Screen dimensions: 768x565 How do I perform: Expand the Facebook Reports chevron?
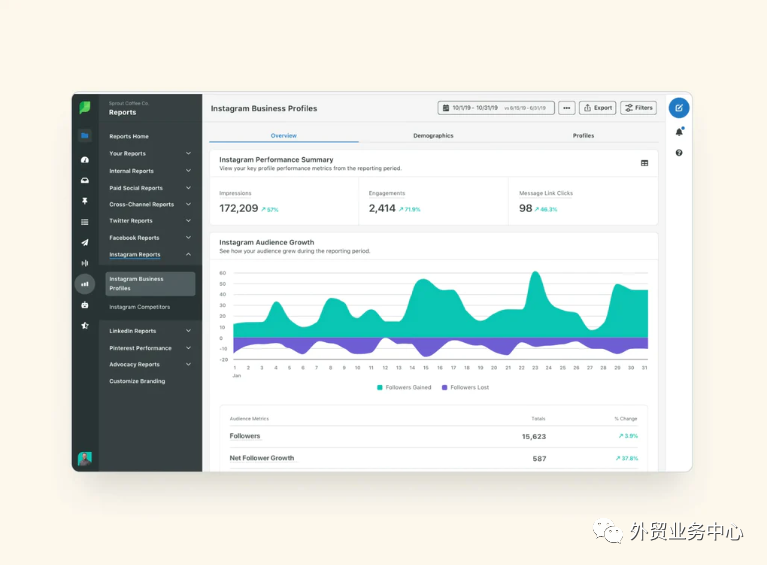pos(189,237)
